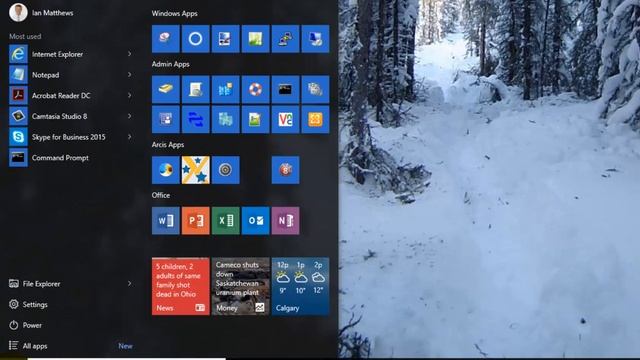The image size is (640, 360).
Task: Open the network connections tile in Windows Apps
Action: (285, 39)
